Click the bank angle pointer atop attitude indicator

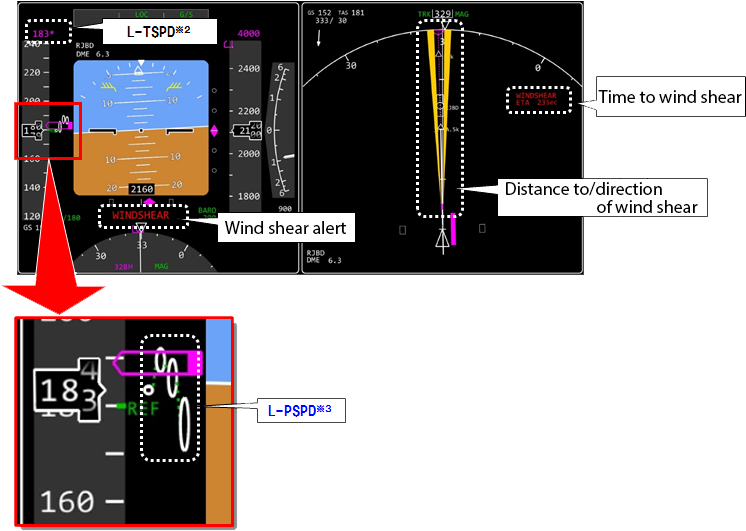[140, 65]
